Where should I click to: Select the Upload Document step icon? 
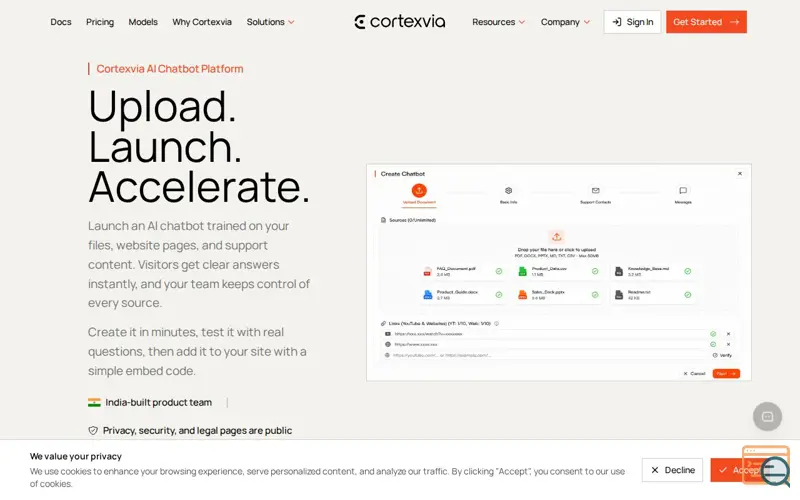pos(419,190)
